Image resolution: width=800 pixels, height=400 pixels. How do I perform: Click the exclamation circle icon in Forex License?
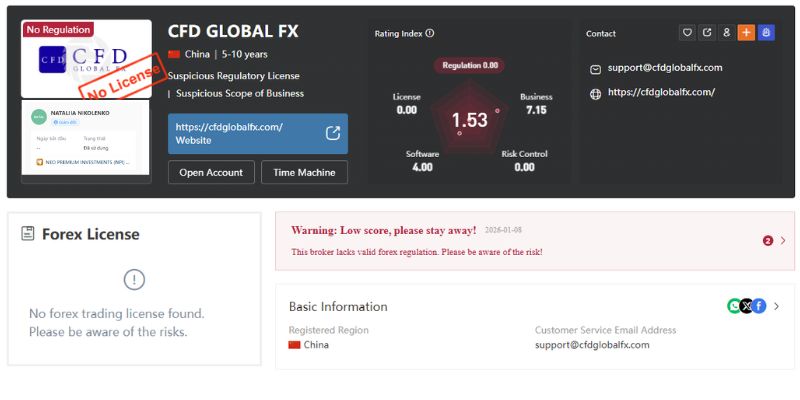134,280
